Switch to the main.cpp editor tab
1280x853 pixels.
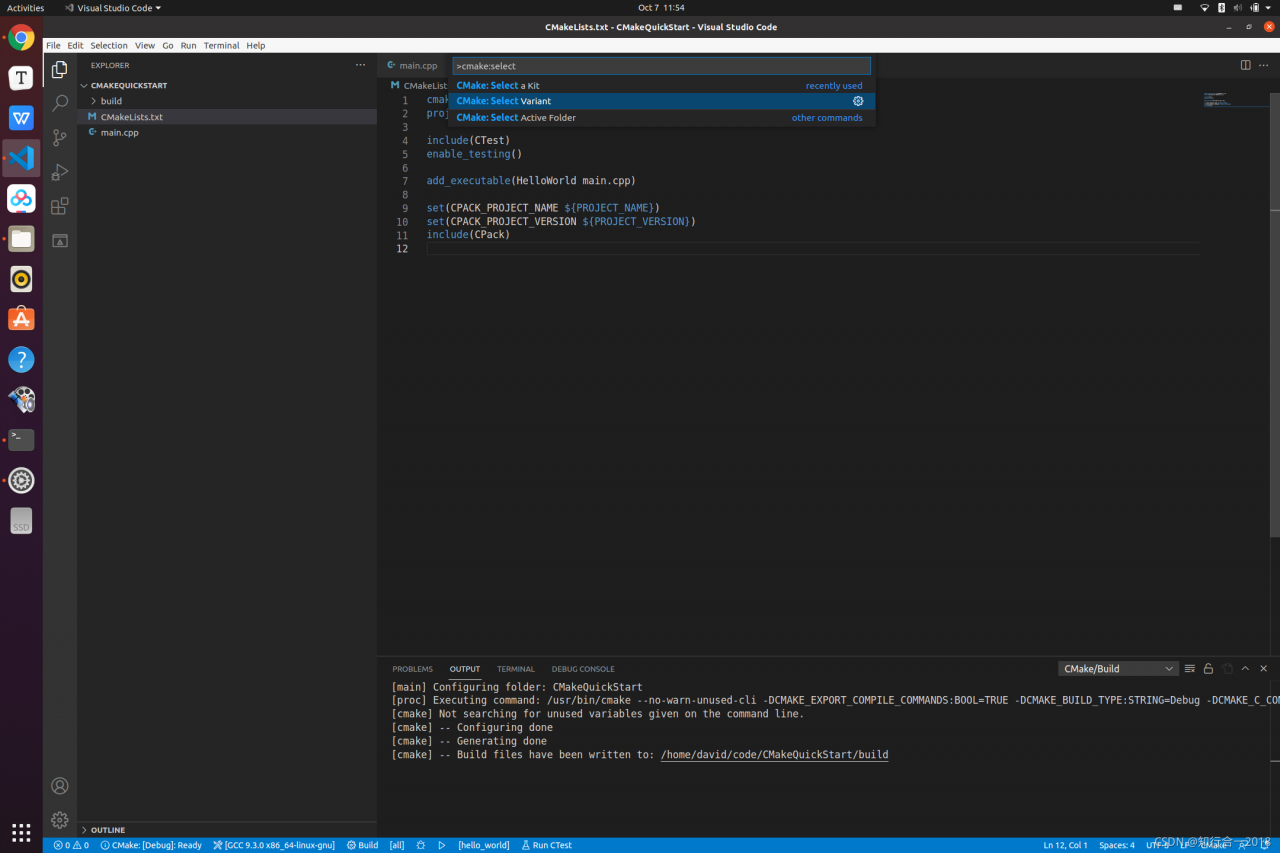413,65
